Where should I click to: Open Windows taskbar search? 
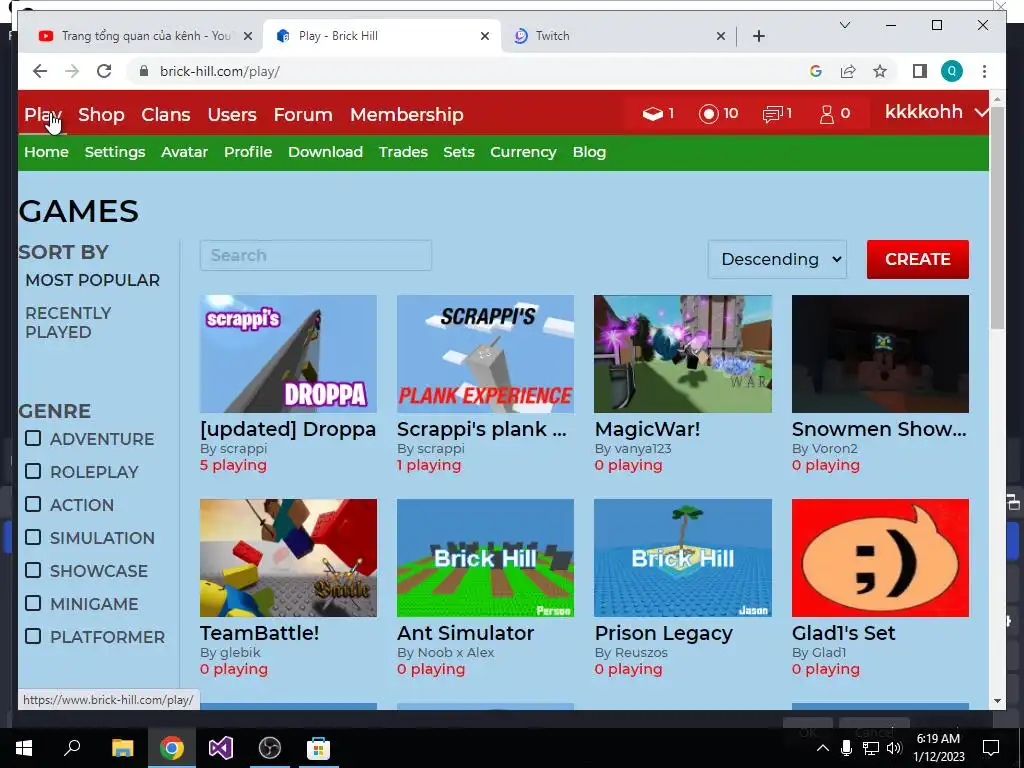(72, 748)
